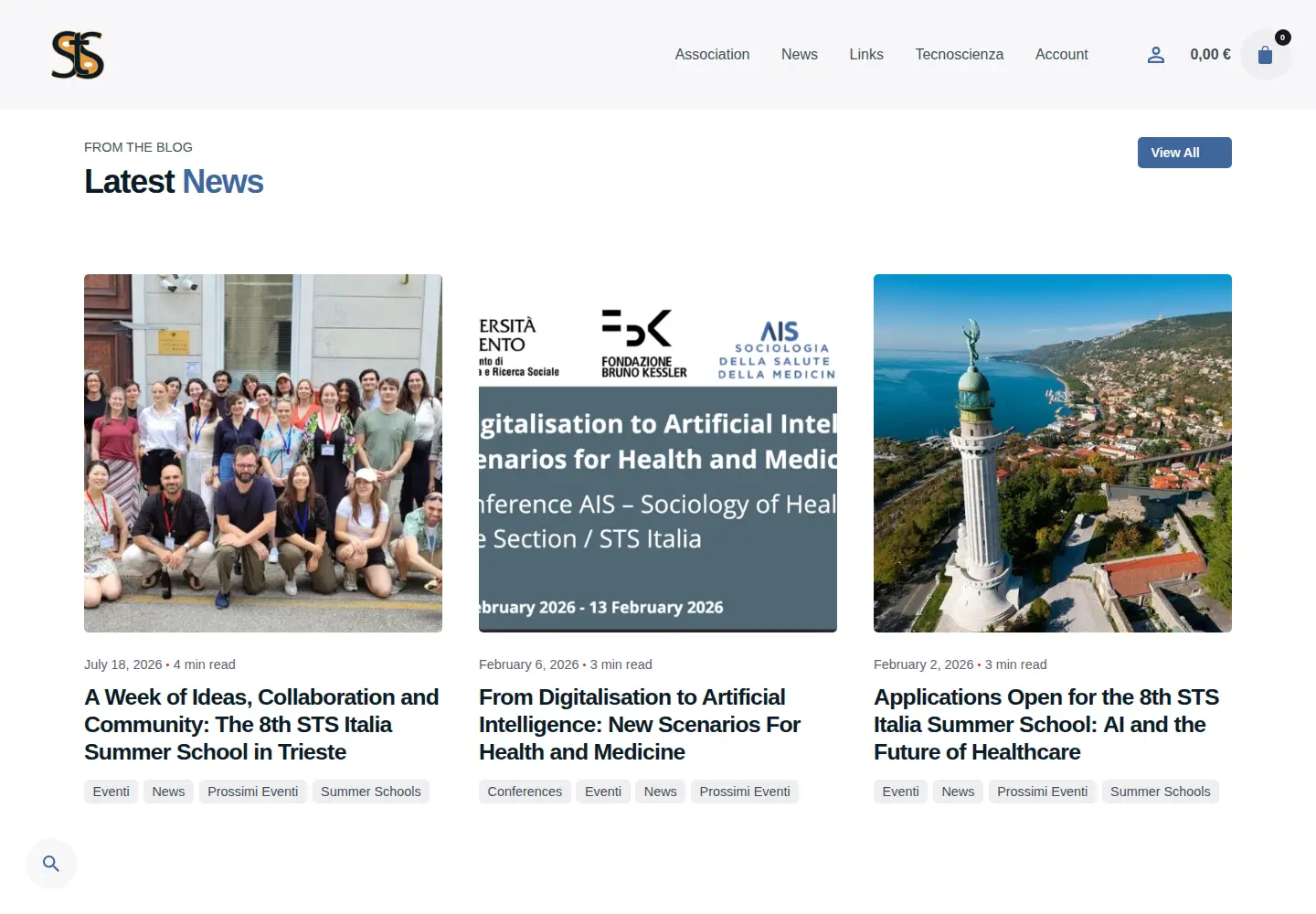This screenshot has height=914, width=1316.
Task: Click Eventi tag under the February 2 article
Action: [x=901, y=792]
